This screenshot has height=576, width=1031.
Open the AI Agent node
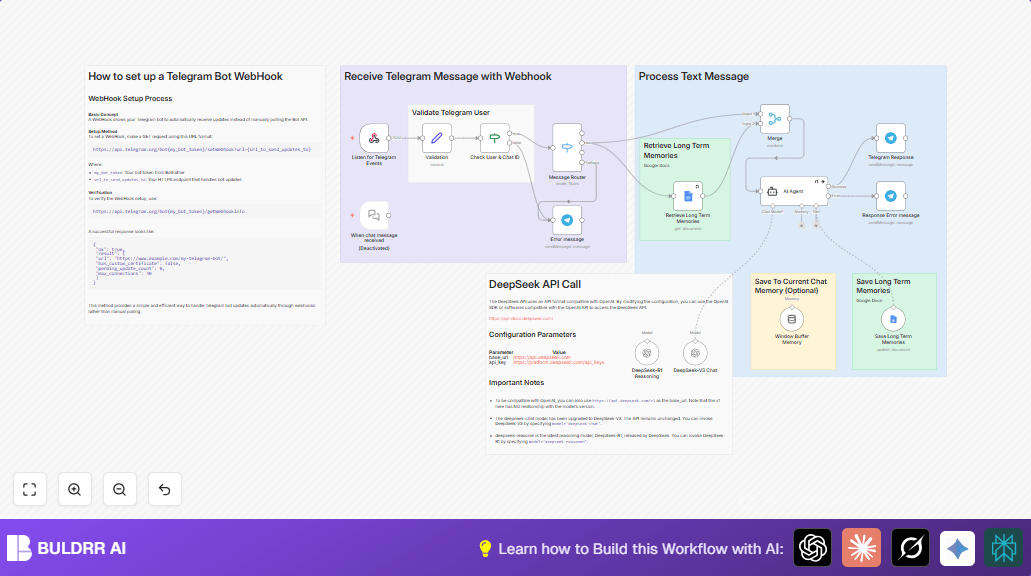point(794,191)
